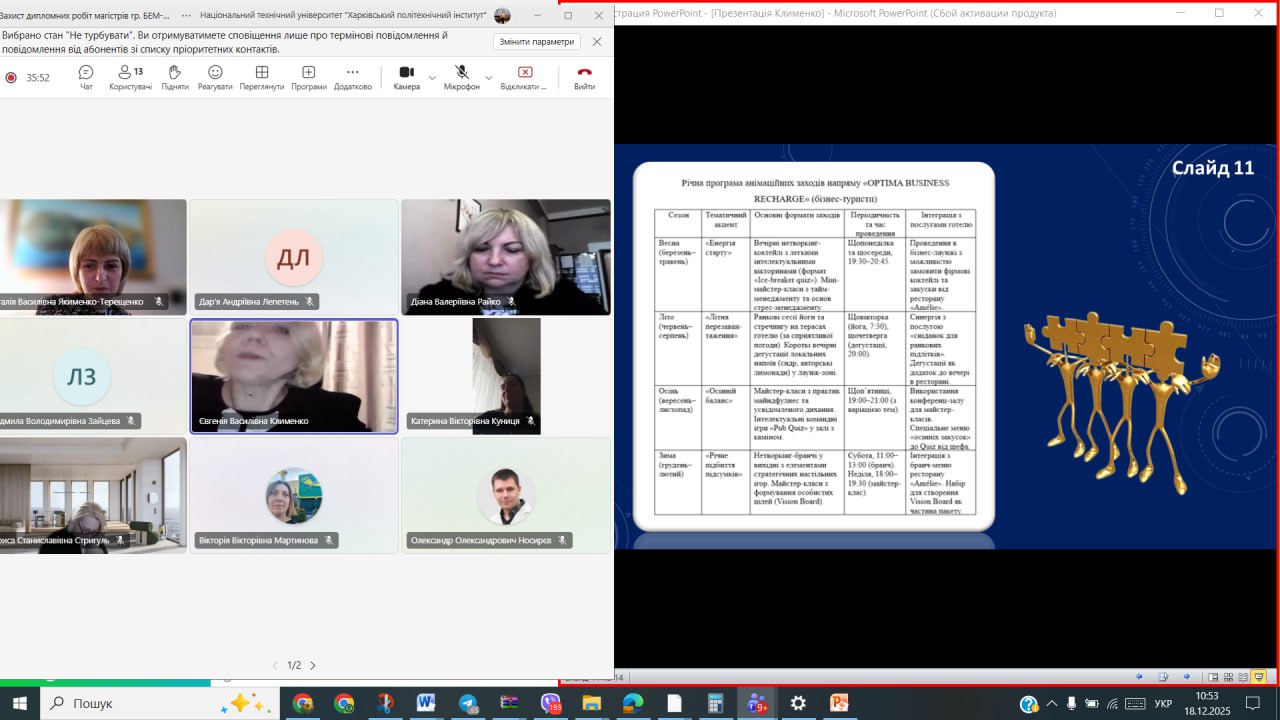Open Settings gear from the taskbar
The image size is (1280, 720).
pos(798,703)
